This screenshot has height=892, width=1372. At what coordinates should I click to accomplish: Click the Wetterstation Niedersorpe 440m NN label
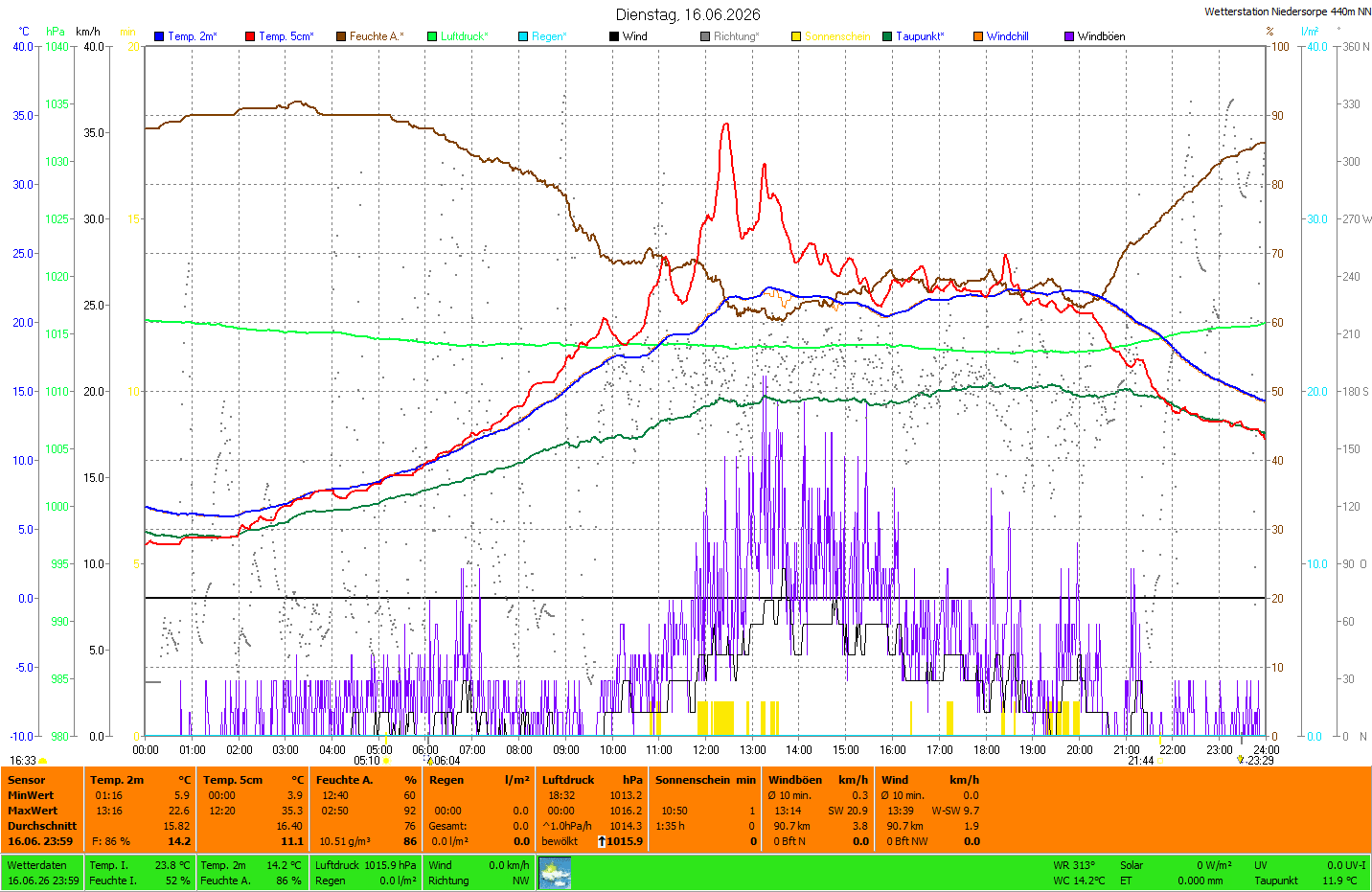pyautogui.click(x=1288, y=12)
